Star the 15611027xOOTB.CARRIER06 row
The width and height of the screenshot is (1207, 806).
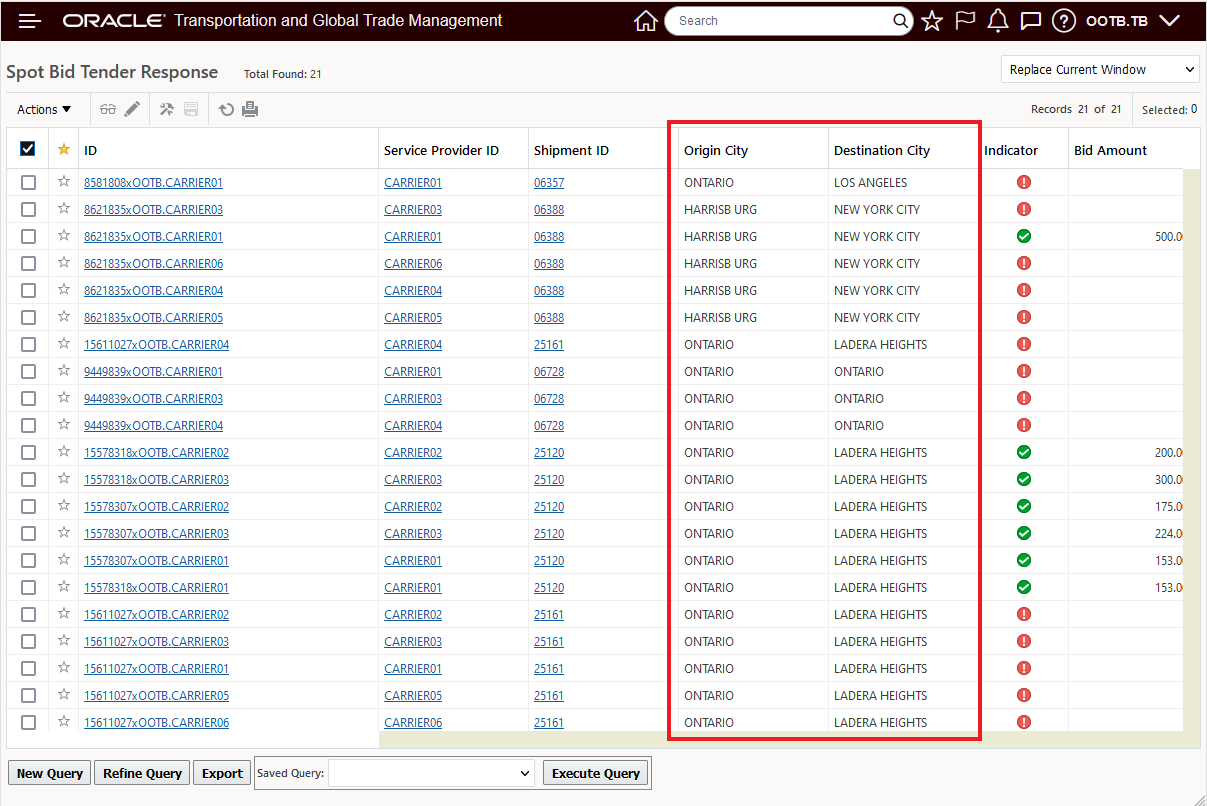point(64,721)
